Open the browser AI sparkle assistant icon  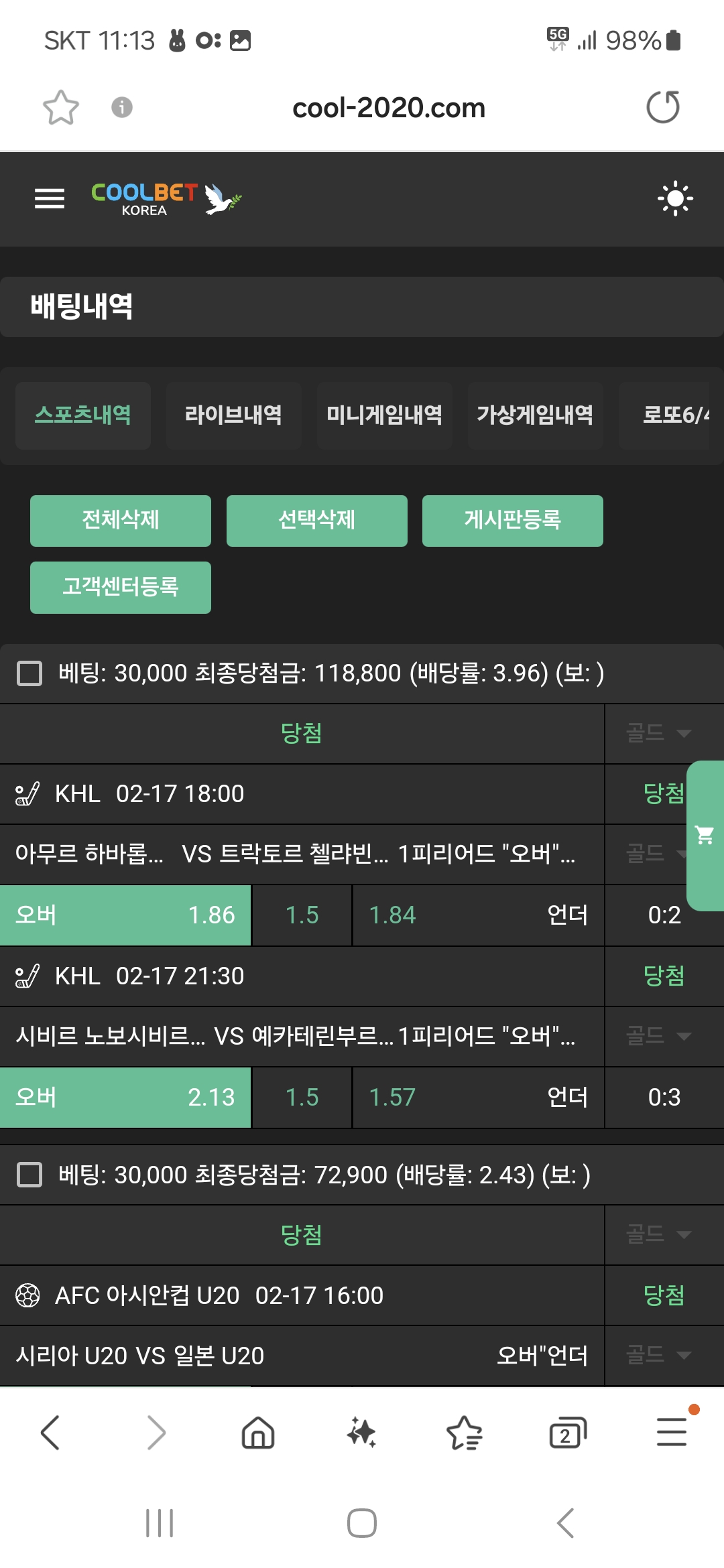point(361,1433)
